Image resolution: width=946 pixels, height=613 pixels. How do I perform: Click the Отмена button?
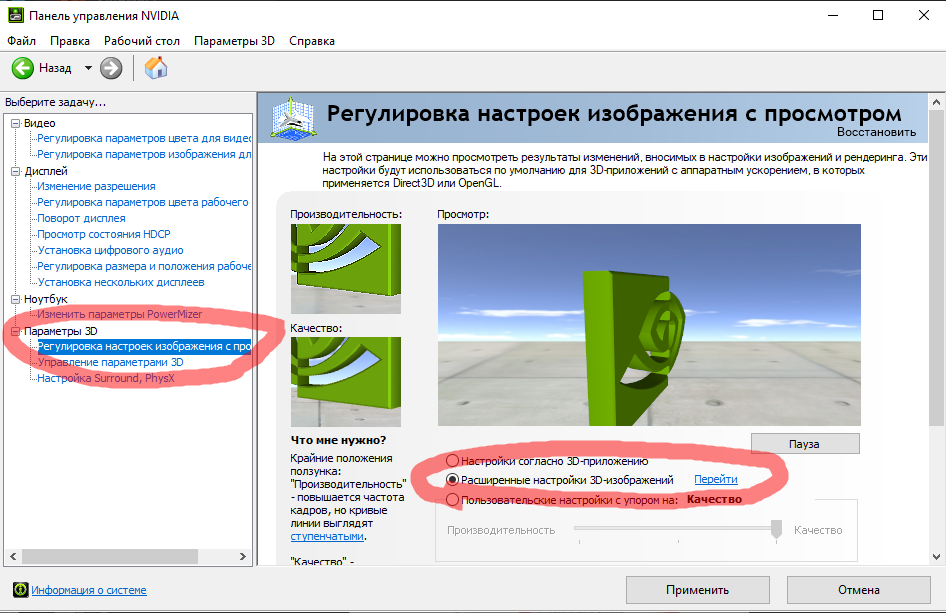pos(859,589)
